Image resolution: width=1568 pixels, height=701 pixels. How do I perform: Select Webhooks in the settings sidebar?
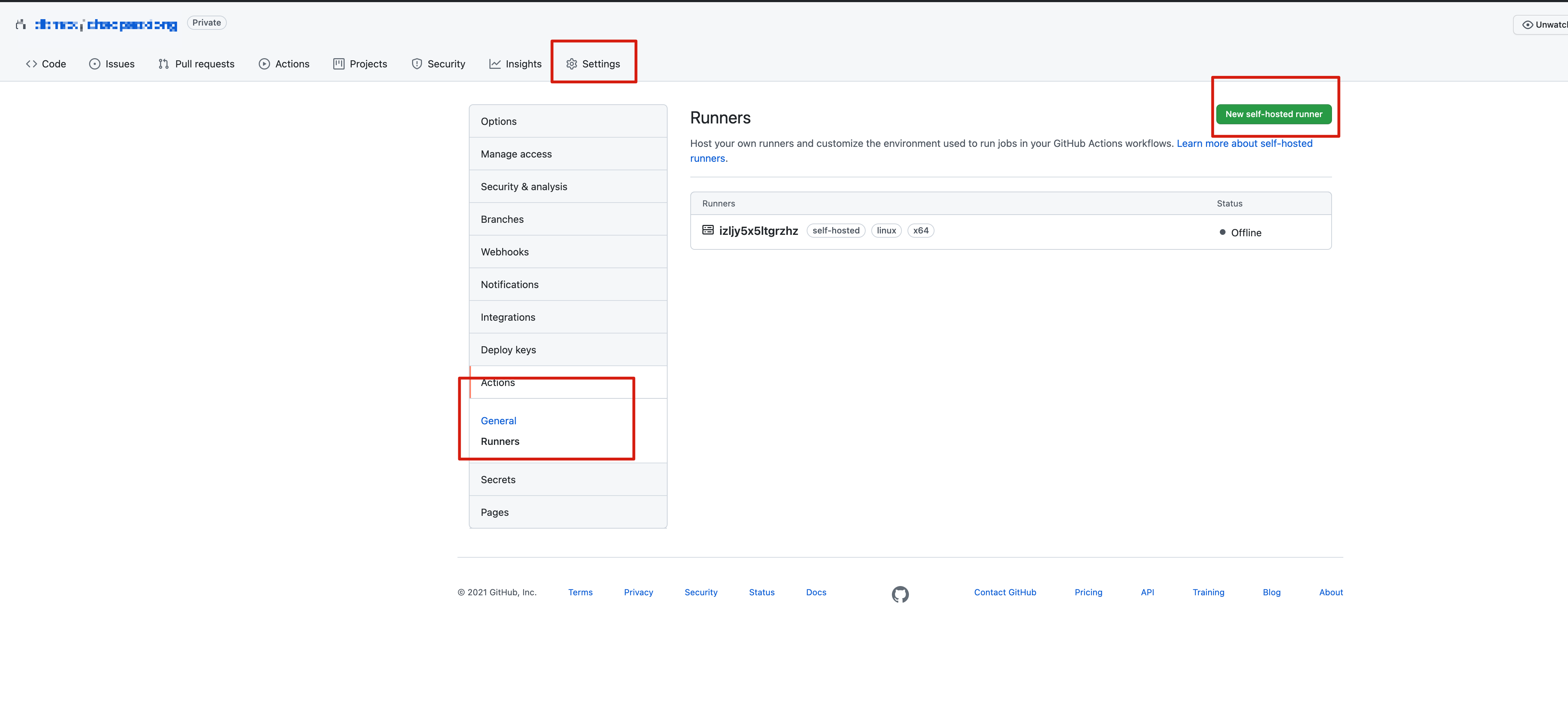[x=505, y=251]
